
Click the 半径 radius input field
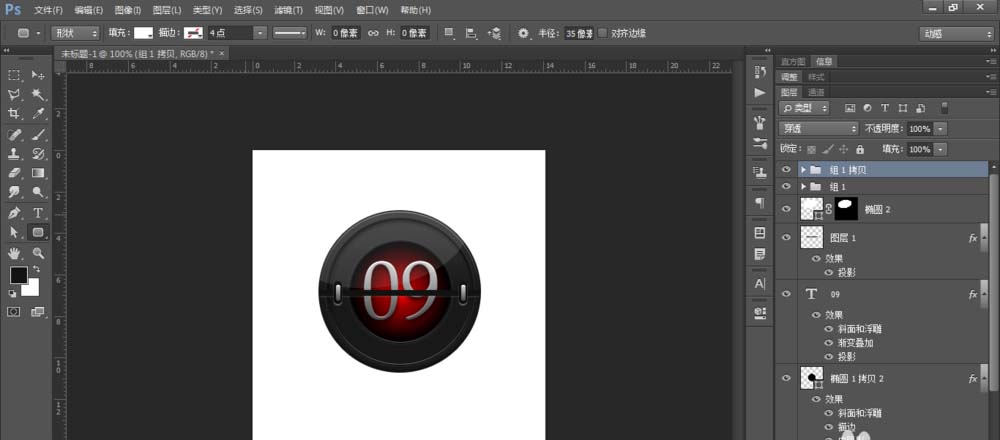coord(577,33)
